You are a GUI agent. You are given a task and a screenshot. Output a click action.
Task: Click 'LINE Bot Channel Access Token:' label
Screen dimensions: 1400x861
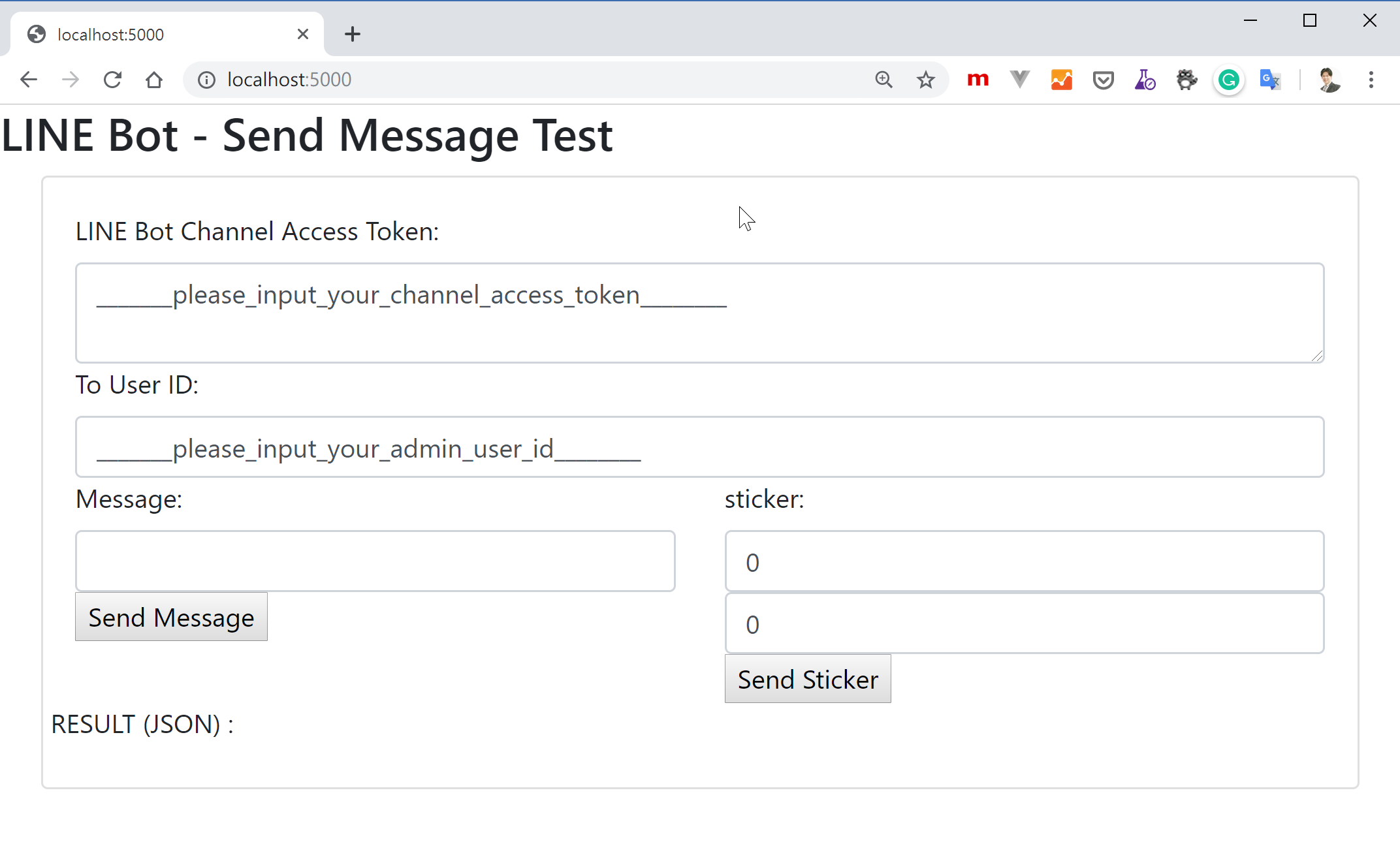coord(257,232)
